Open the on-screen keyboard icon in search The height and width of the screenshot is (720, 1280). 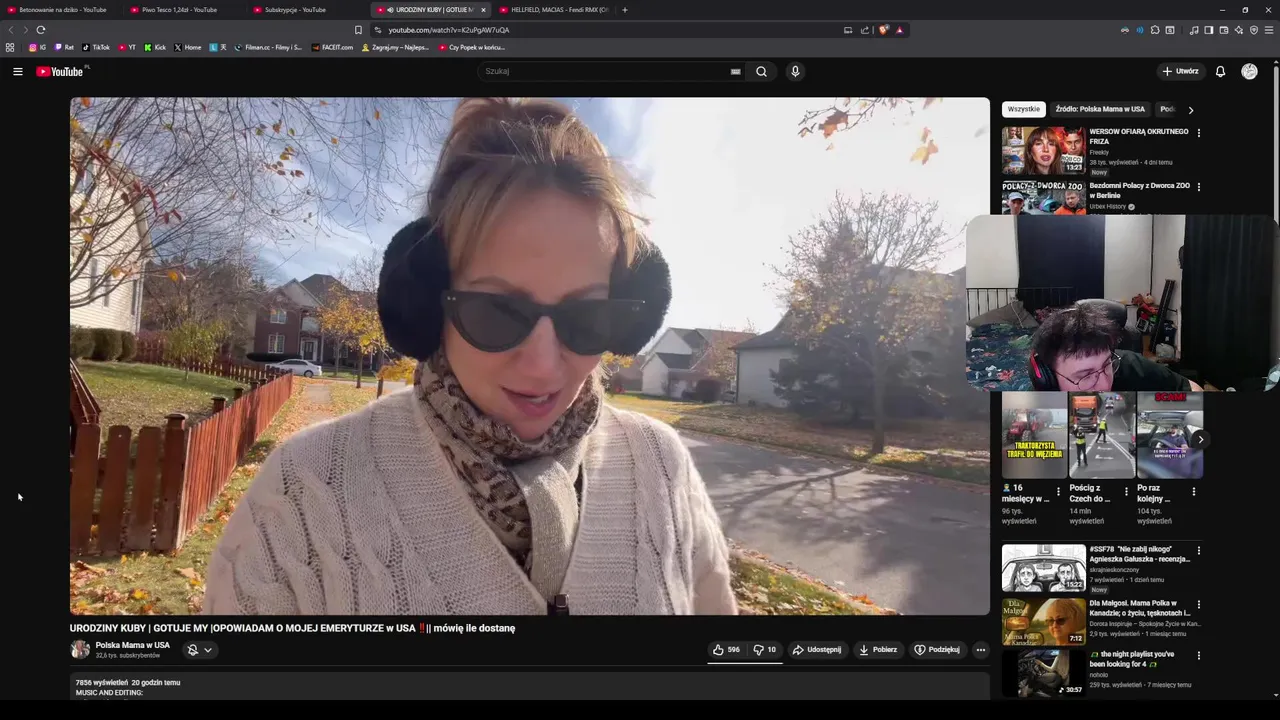click(735, 71)
